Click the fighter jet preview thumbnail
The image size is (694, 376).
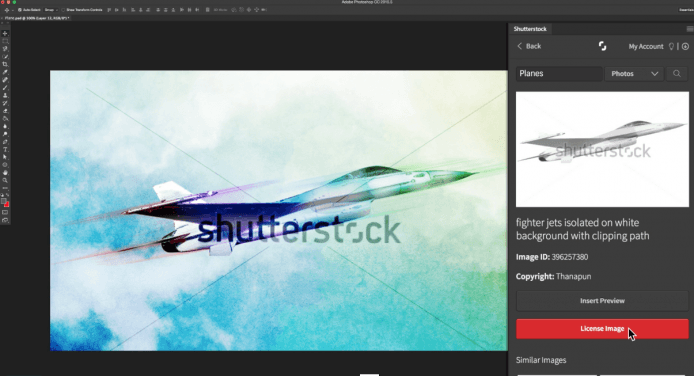tap(602, 150)
